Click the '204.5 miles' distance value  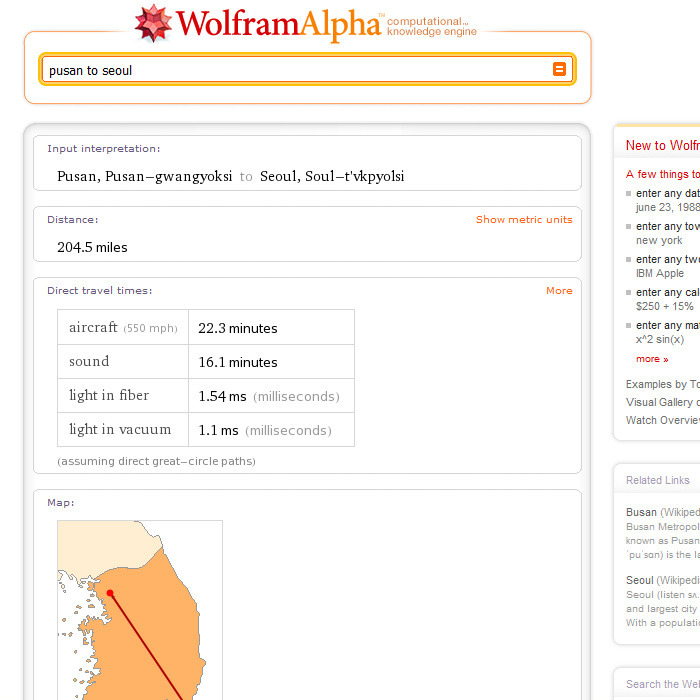coord(92,247)
